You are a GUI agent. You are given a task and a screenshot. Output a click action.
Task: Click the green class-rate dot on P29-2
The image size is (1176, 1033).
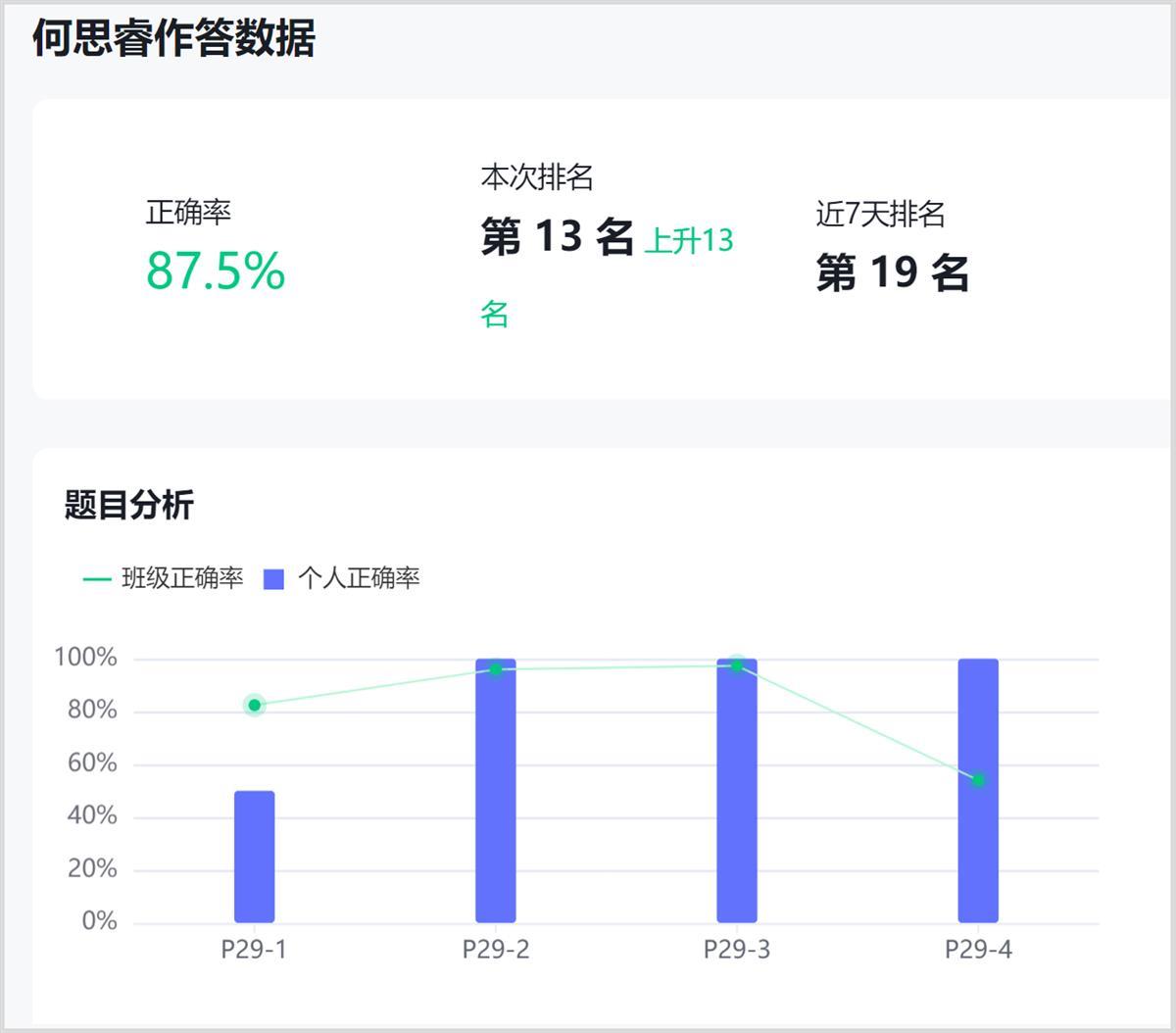pos(496,669)
